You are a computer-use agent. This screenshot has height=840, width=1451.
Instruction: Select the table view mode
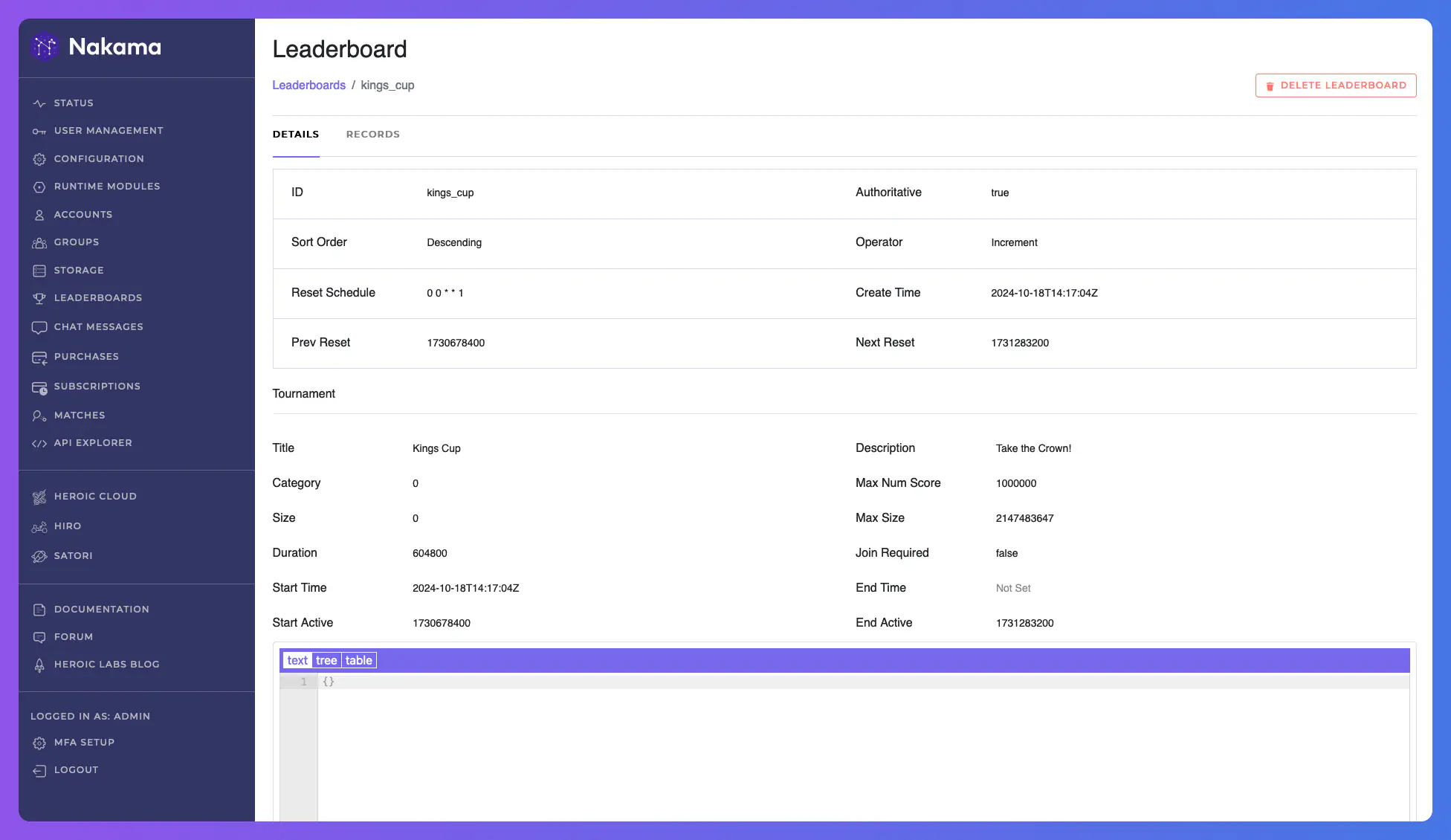359,660
